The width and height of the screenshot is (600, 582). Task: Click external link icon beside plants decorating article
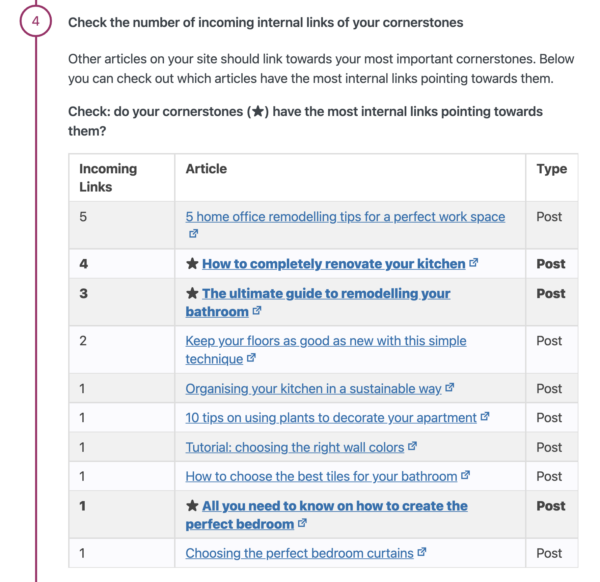485,416
